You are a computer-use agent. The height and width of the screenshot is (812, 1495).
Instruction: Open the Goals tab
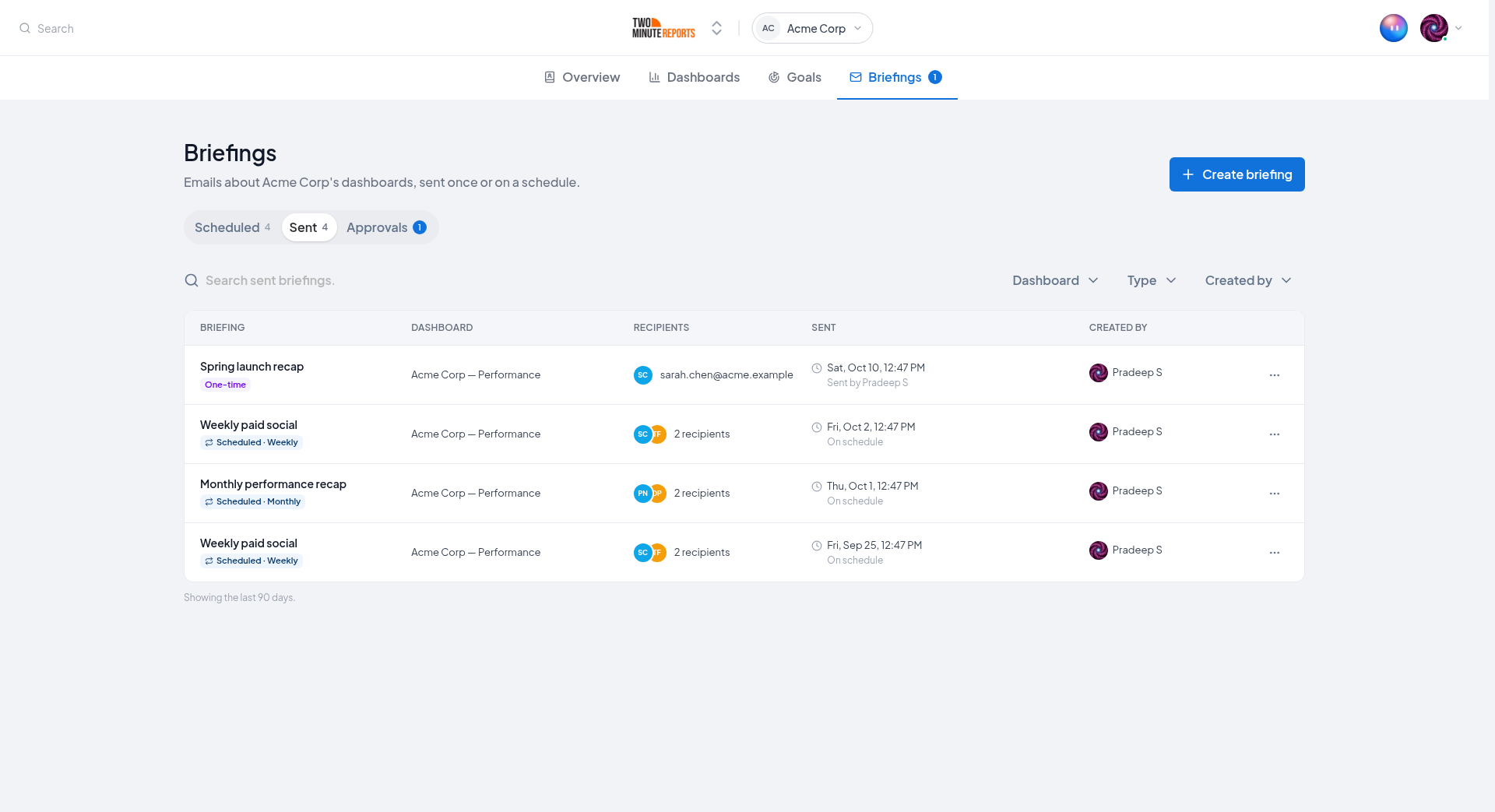(794, 77)
